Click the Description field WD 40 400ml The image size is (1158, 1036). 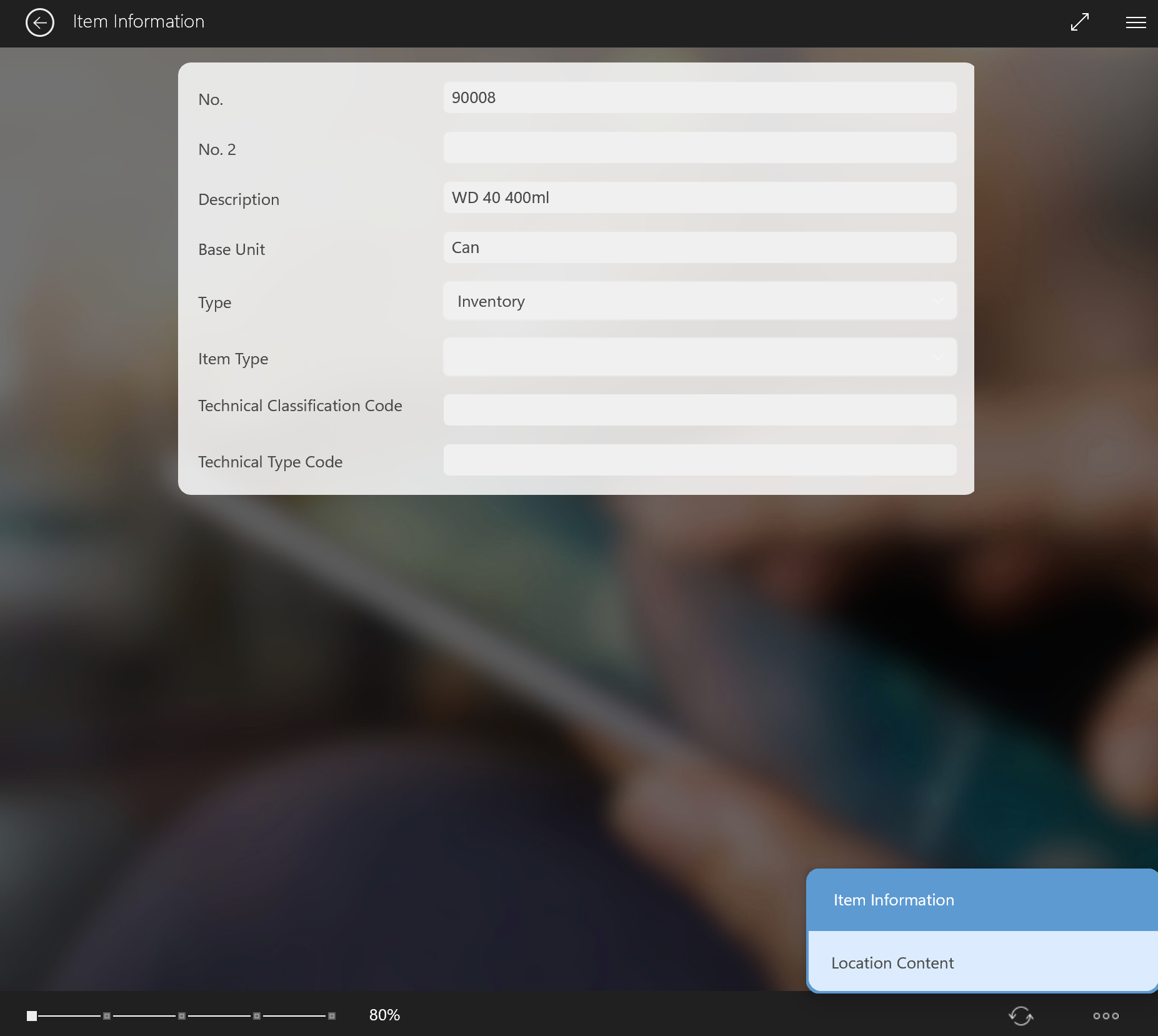pos(700,197)
